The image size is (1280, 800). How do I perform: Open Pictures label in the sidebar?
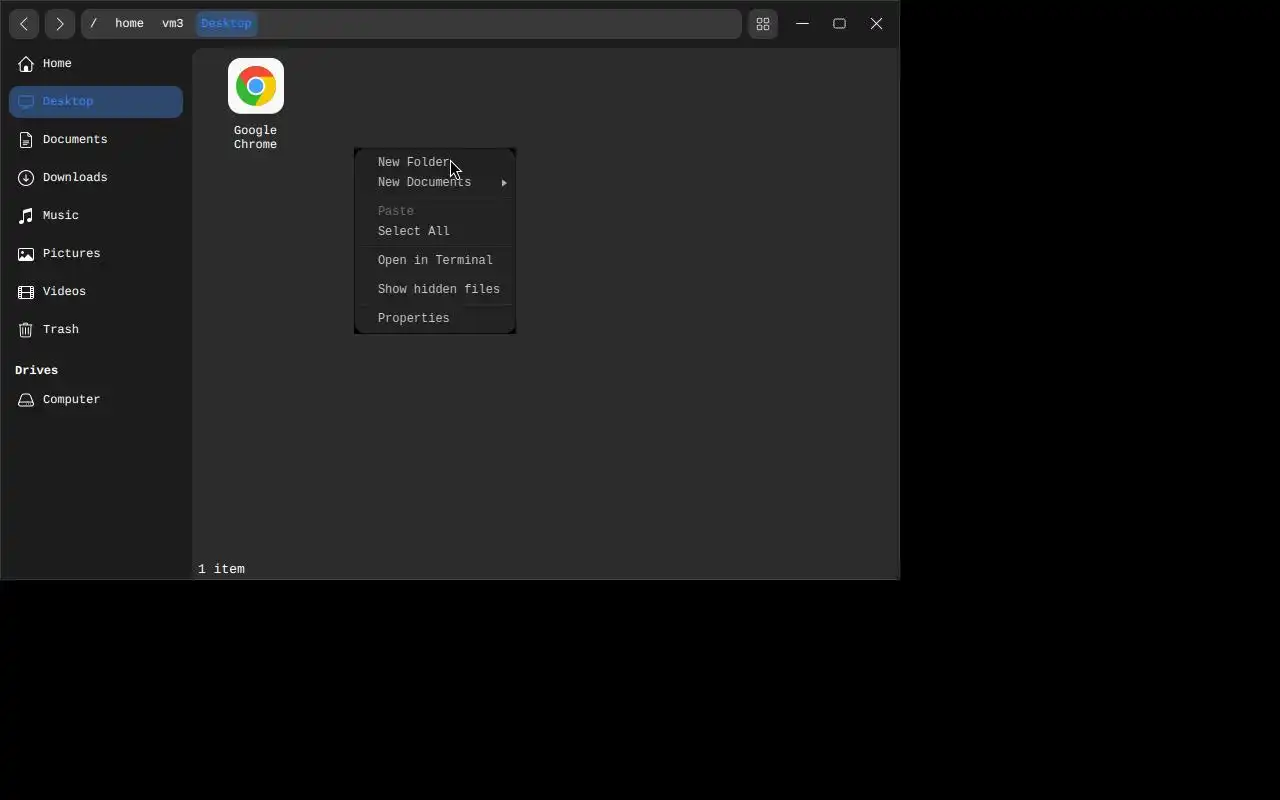coord(72,254)
